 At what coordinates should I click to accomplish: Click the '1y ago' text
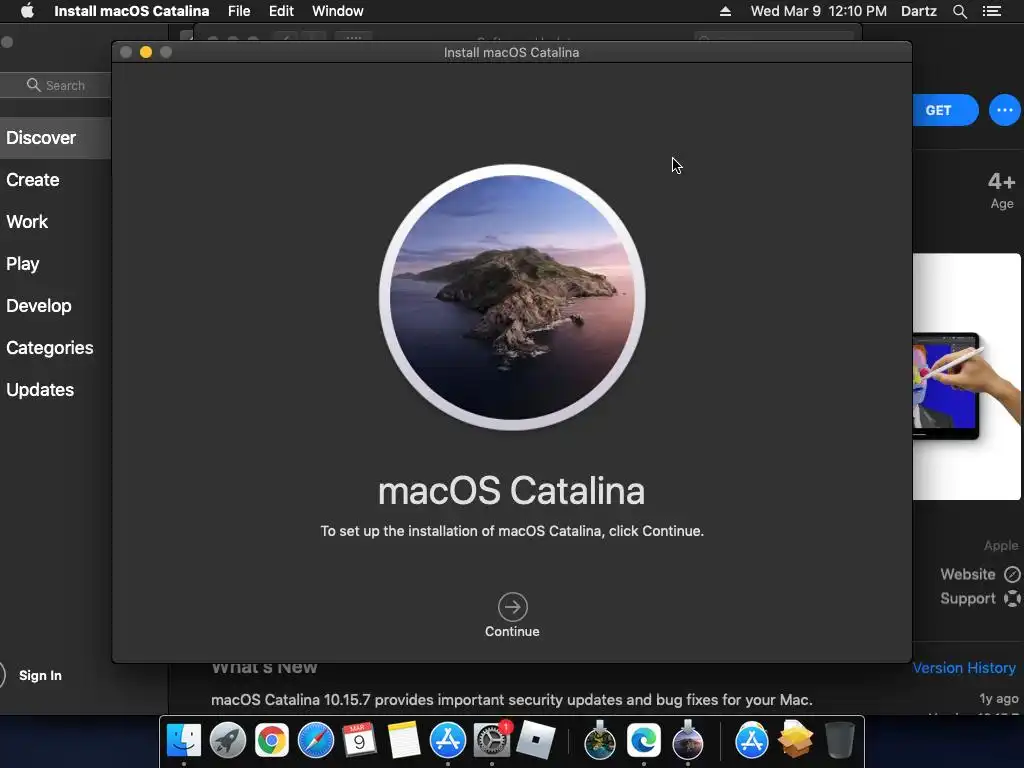coord(999,698)
